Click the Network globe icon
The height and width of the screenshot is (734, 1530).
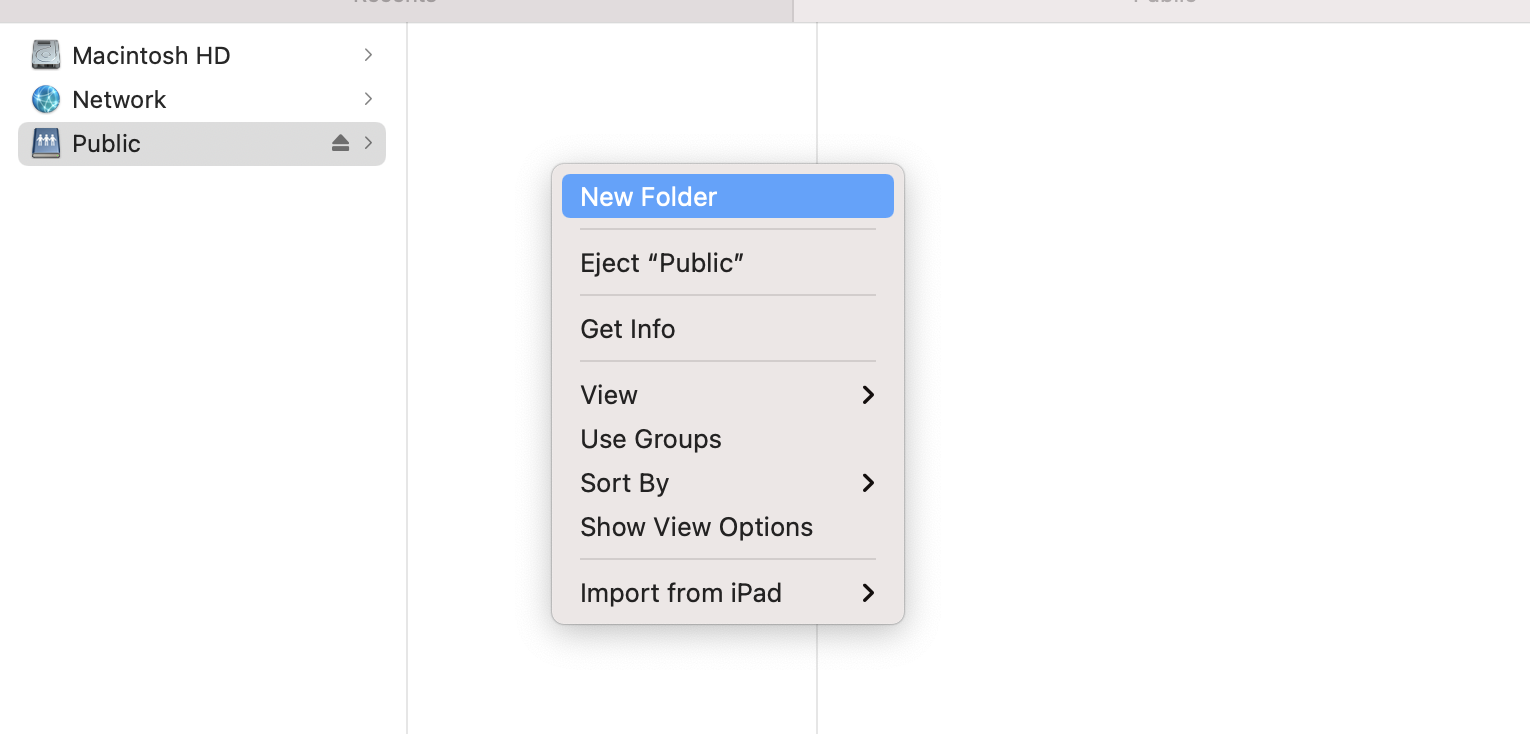[46, 99]
